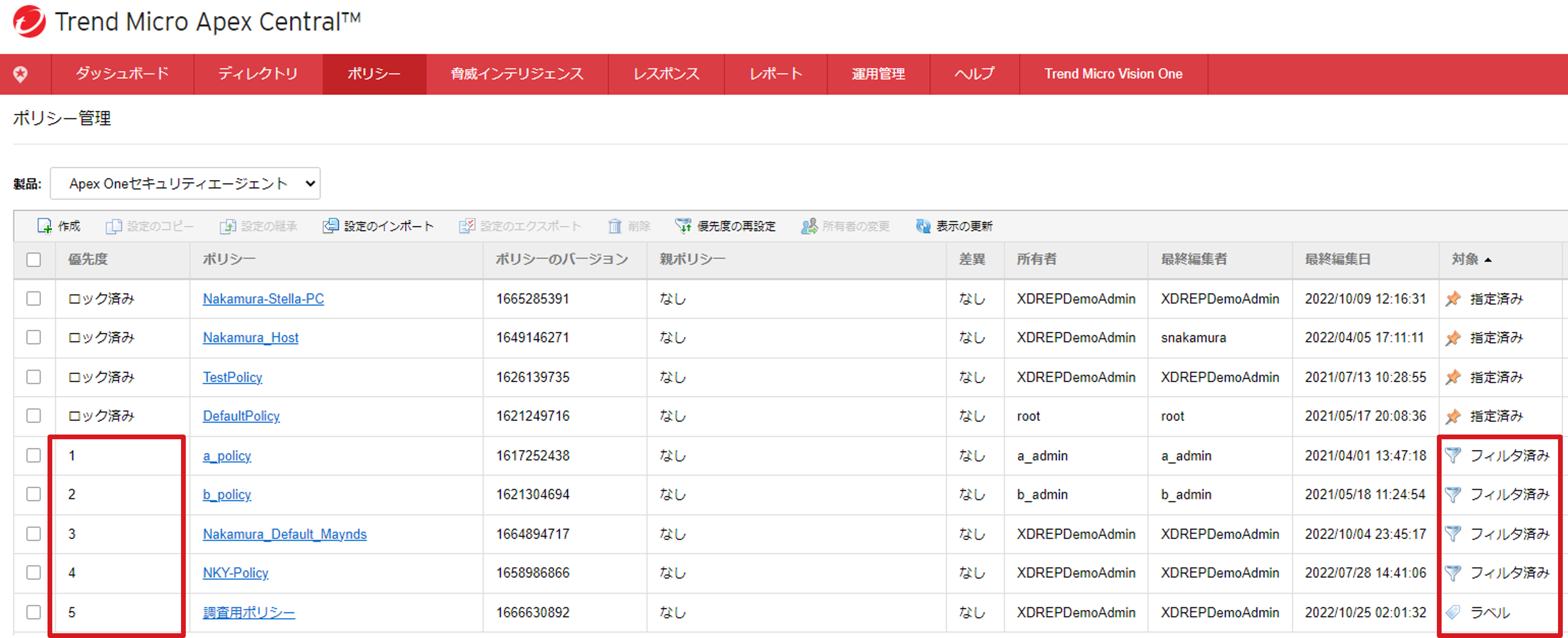The width and height of the screenshot is (1568, 638).
Task: Open the Nakamura_Default_Maynds policy link
Action: click(x=284, y=534)
